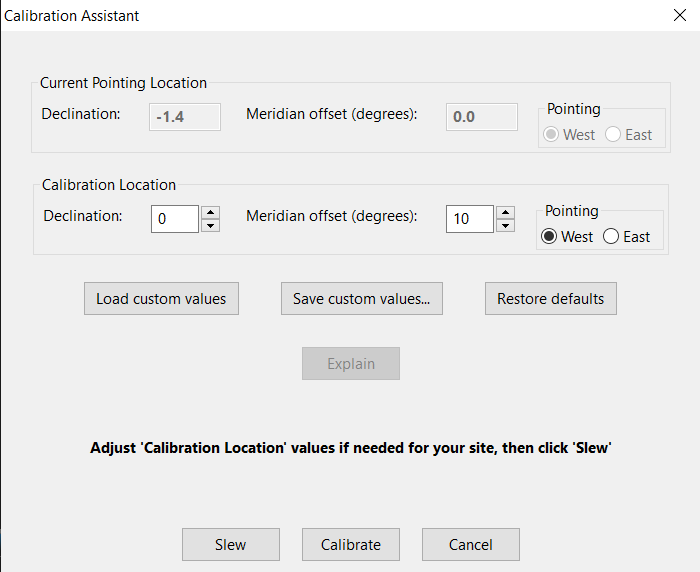Cancel the Calibration Assistant
Image resolution: width=700 pixels, height=572 pixels.
coord(471,544)
